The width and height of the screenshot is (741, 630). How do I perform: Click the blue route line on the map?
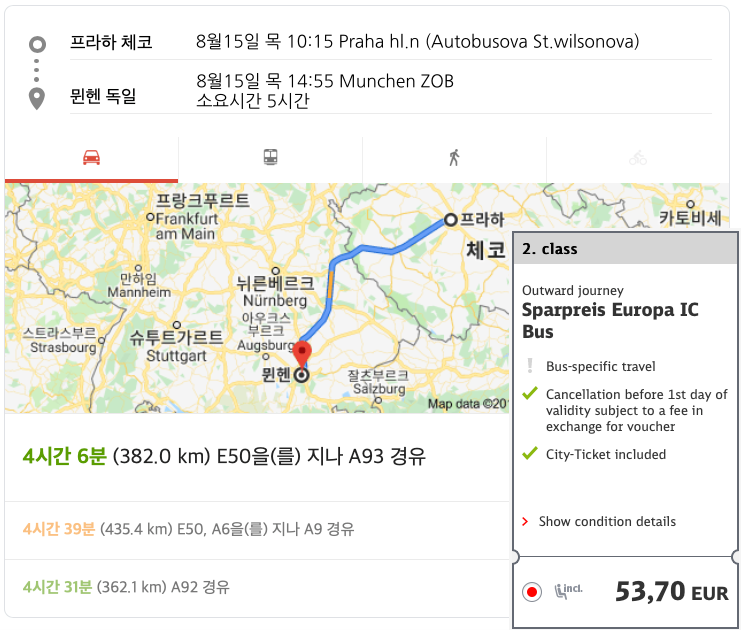362,248
